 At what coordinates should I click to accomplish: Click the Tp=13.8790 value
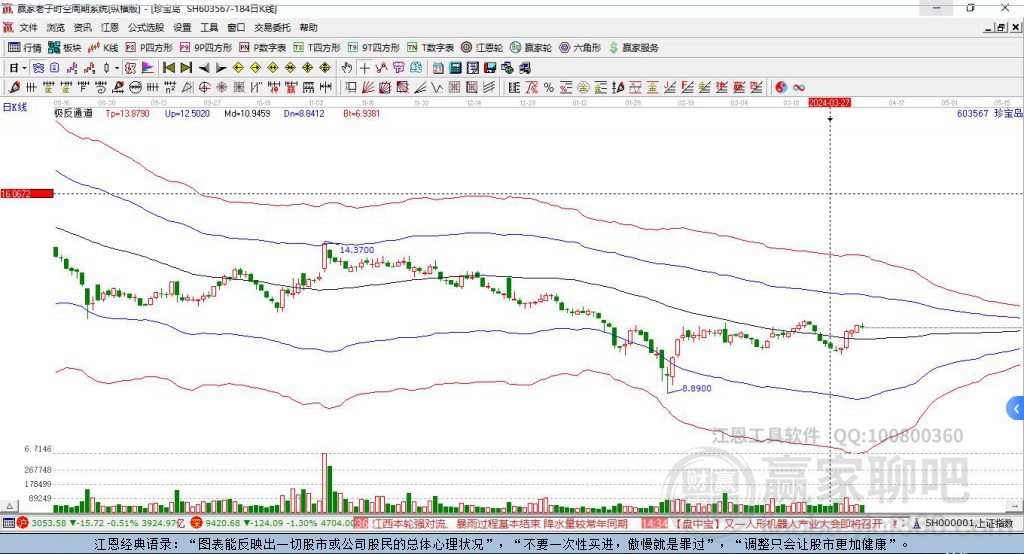127,114
